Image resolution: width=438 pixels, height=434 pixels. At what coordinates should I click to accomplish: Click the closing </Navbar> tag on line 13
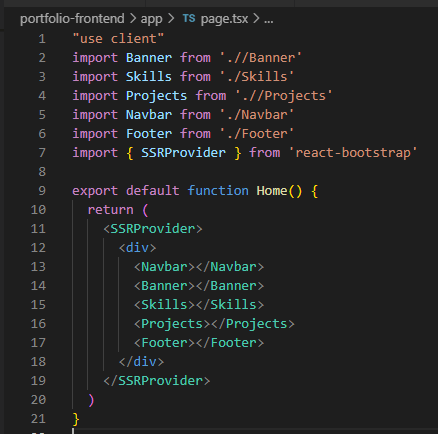(230, 267)
